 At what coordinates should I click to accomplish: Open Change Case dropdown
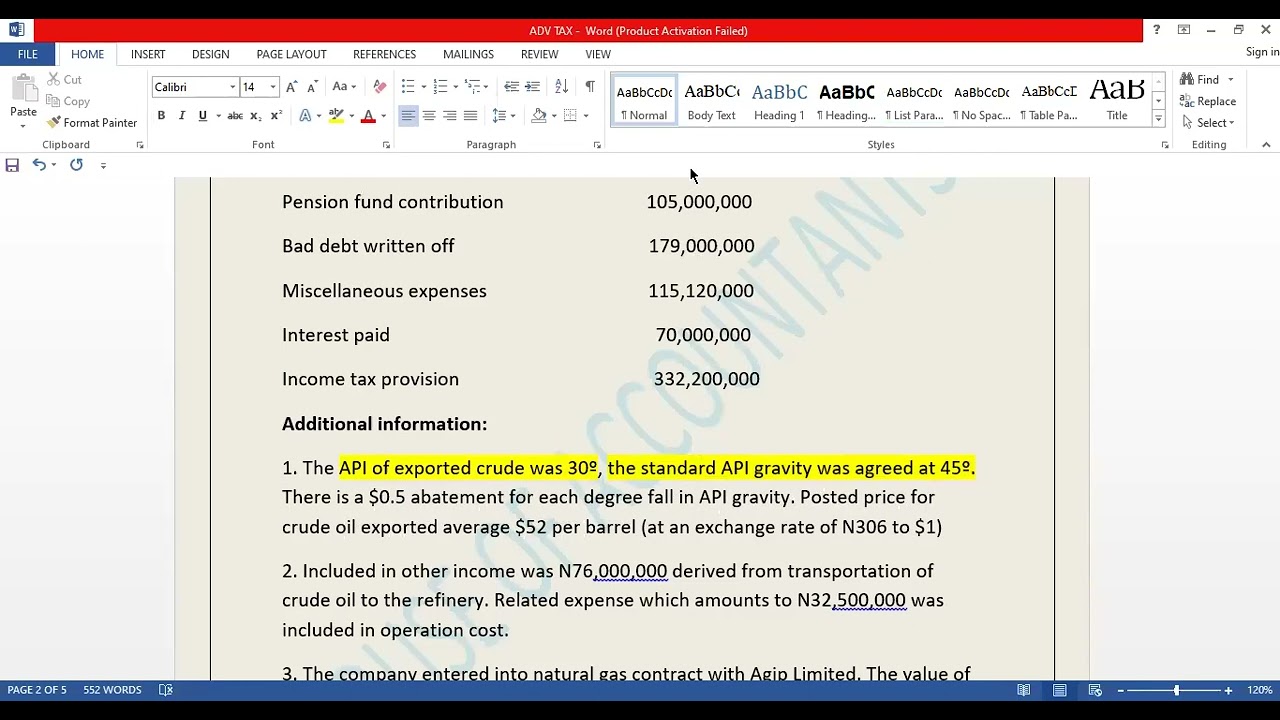(345, 87)
